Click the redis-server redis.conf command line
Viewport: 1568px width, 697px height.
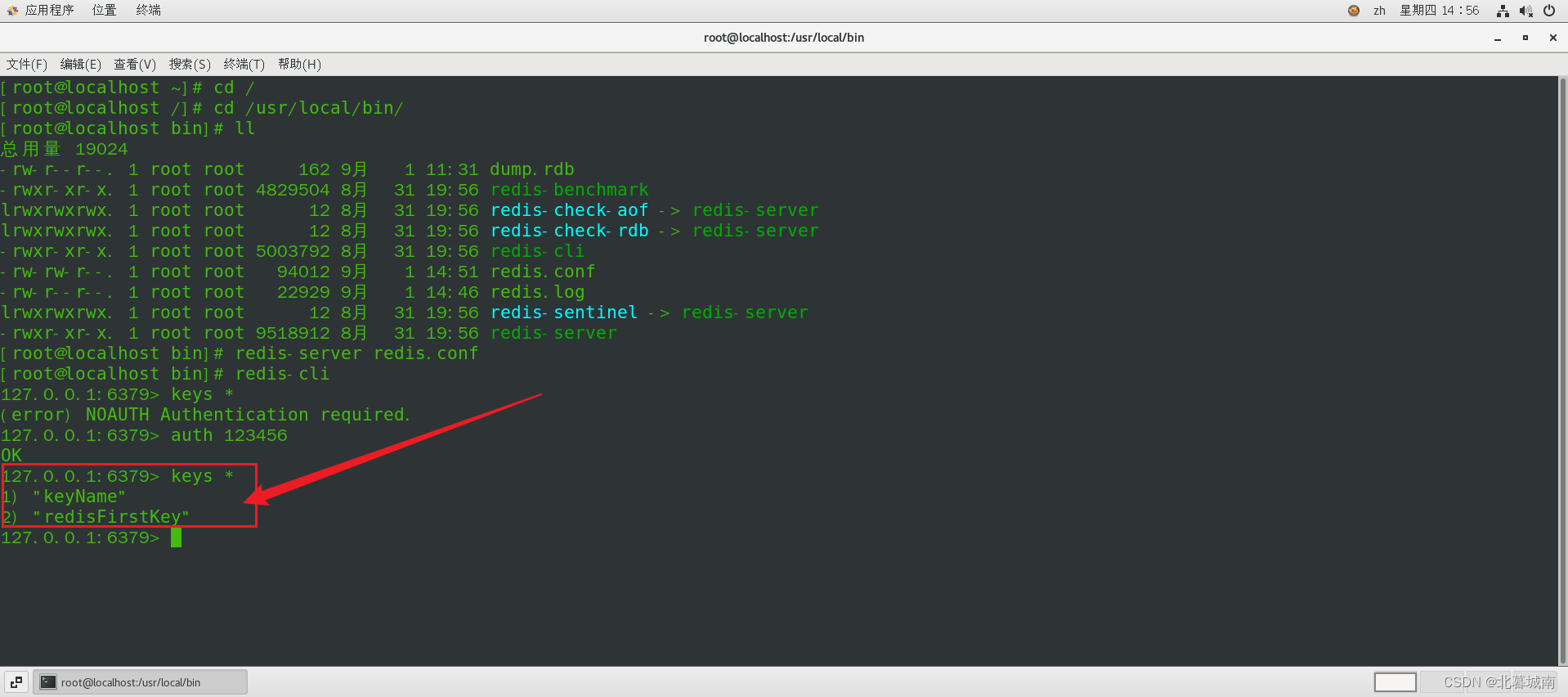pos(356,353)
